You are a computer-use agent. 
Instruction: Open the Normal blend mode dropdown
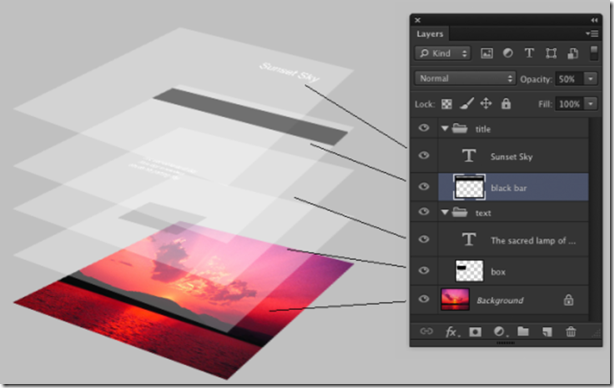pos(465,78)
